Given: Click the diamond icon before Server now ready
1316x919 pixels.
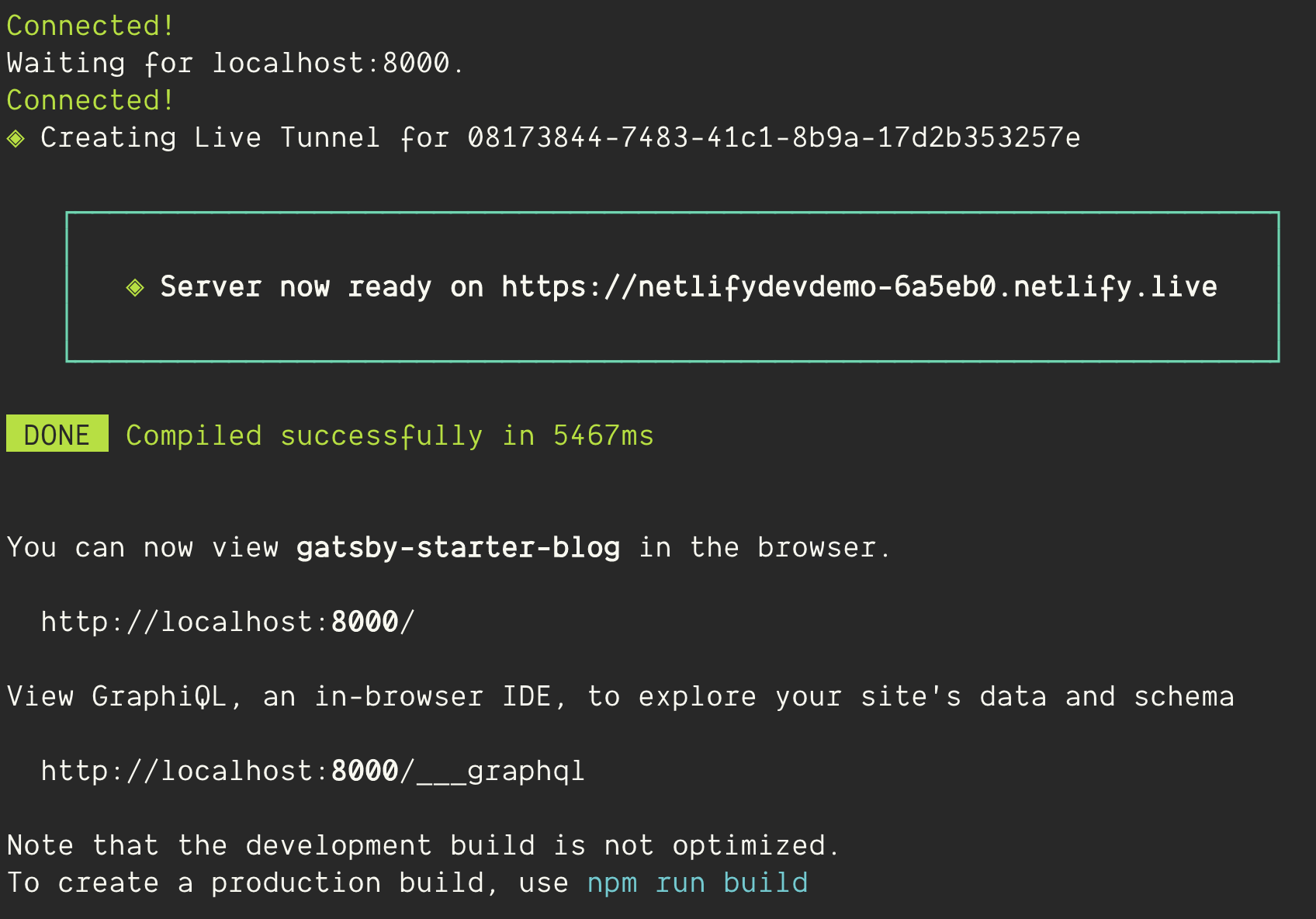Looking at the screenshot, I should point(136,286).
